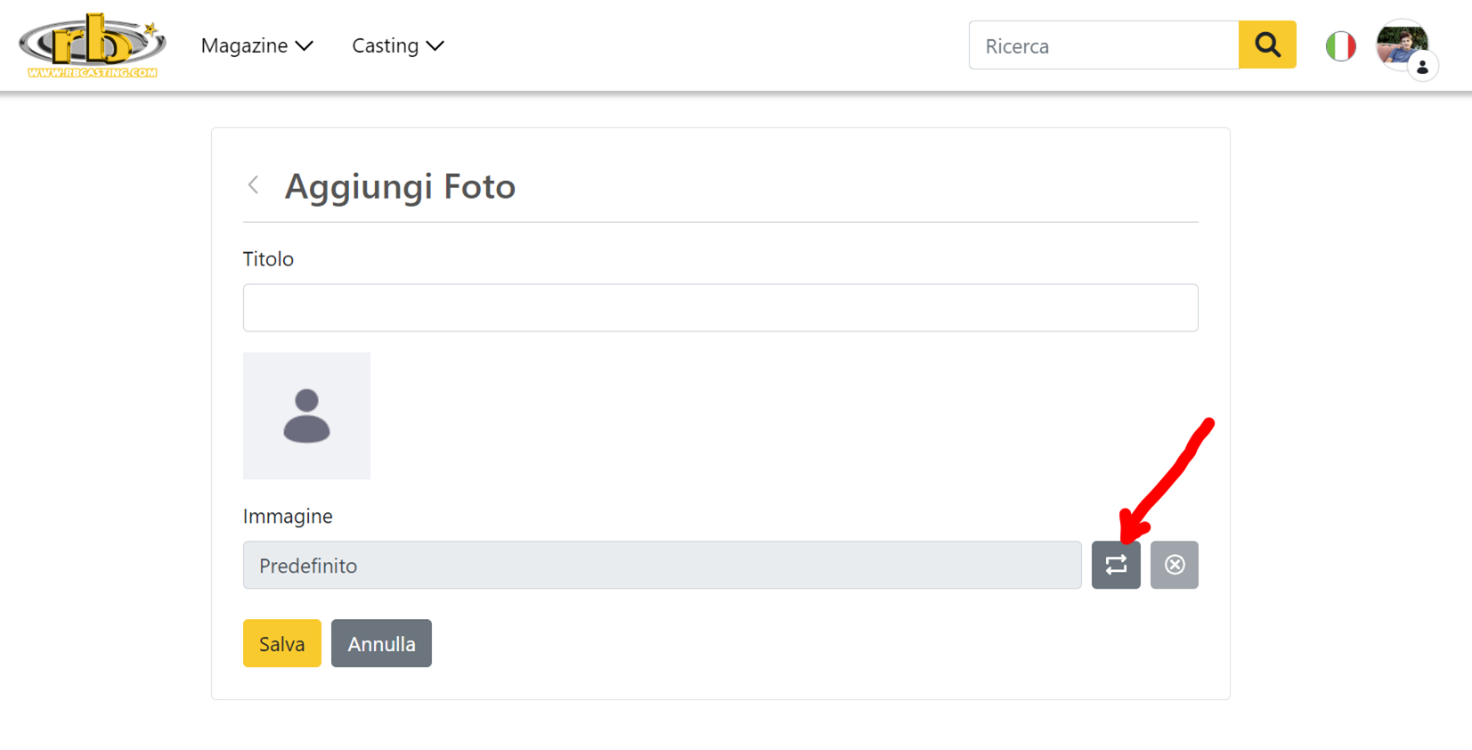Viewport: 1472px width, 750px height.
Task: Click the swap image button next to Predefinito
Action: pyautogui.click(x=1116, y=565)
